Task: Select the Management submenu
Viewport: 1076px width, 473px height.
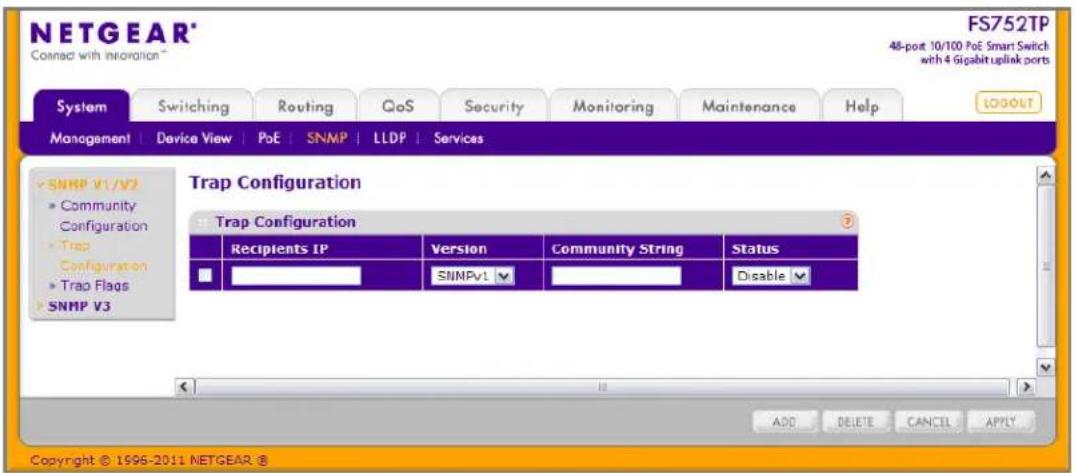Action: click(x=90, y=139)
